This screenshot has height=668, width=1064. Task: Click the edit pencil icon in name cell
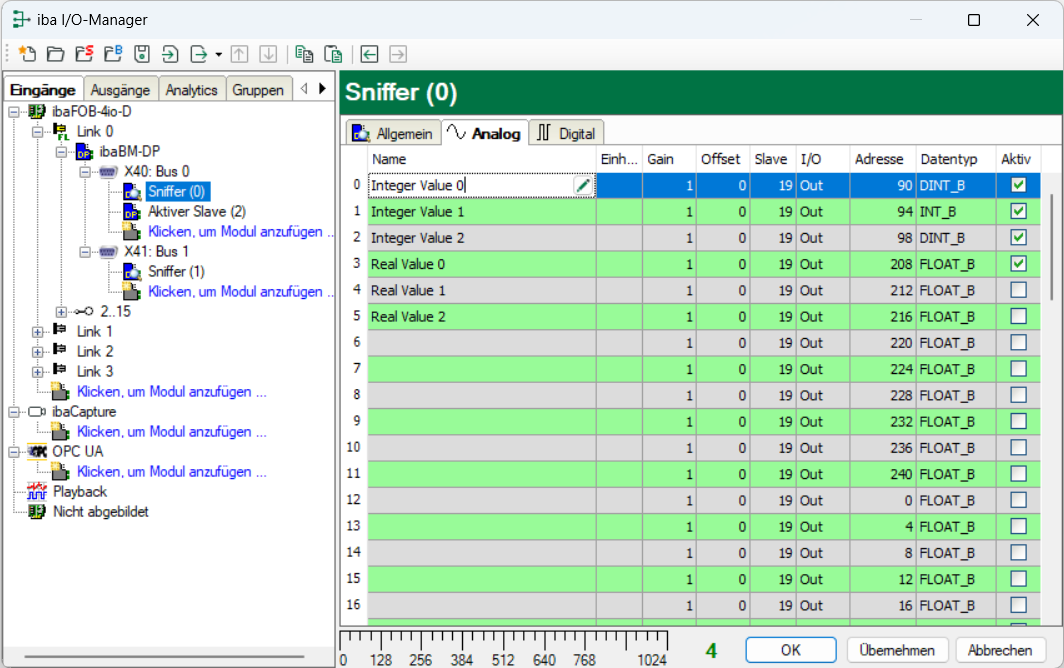[583, 185]
